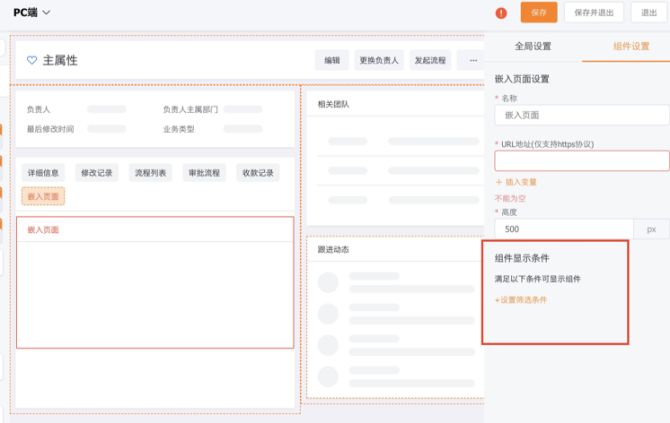Click the 退出 button

click(650, 13)
